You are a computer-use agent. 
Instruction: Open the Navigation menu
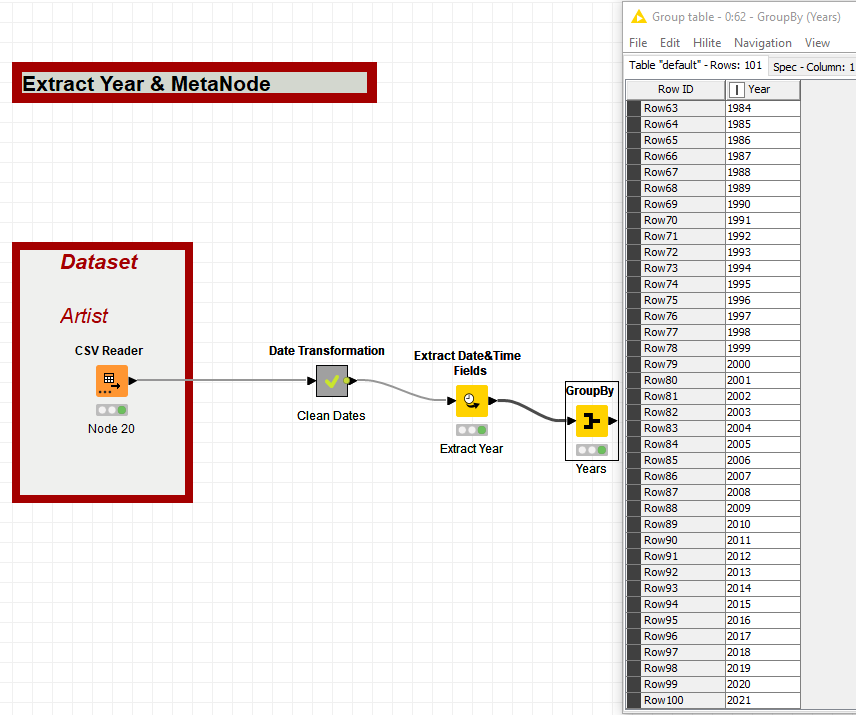(763, 43)
